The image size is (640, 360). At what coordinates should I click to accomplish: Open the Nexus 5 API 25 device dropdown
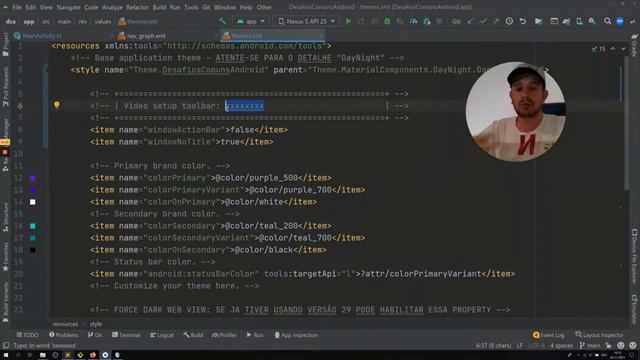click(x=306, y=21)
